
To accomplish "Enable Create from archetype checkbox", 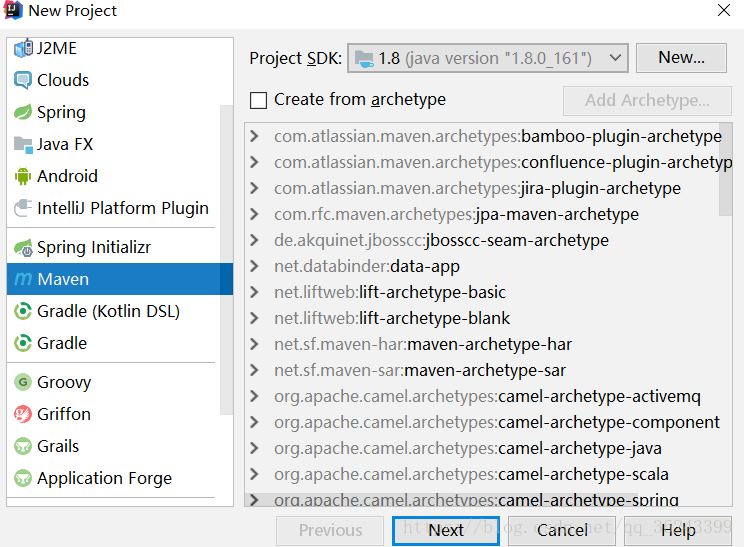I will coord(258,100).
